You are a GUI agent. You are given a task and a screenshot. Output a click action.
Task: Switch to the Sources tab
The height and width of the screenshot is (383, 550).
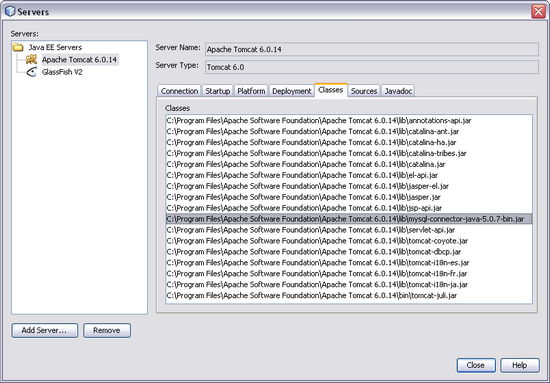point(364,91)
